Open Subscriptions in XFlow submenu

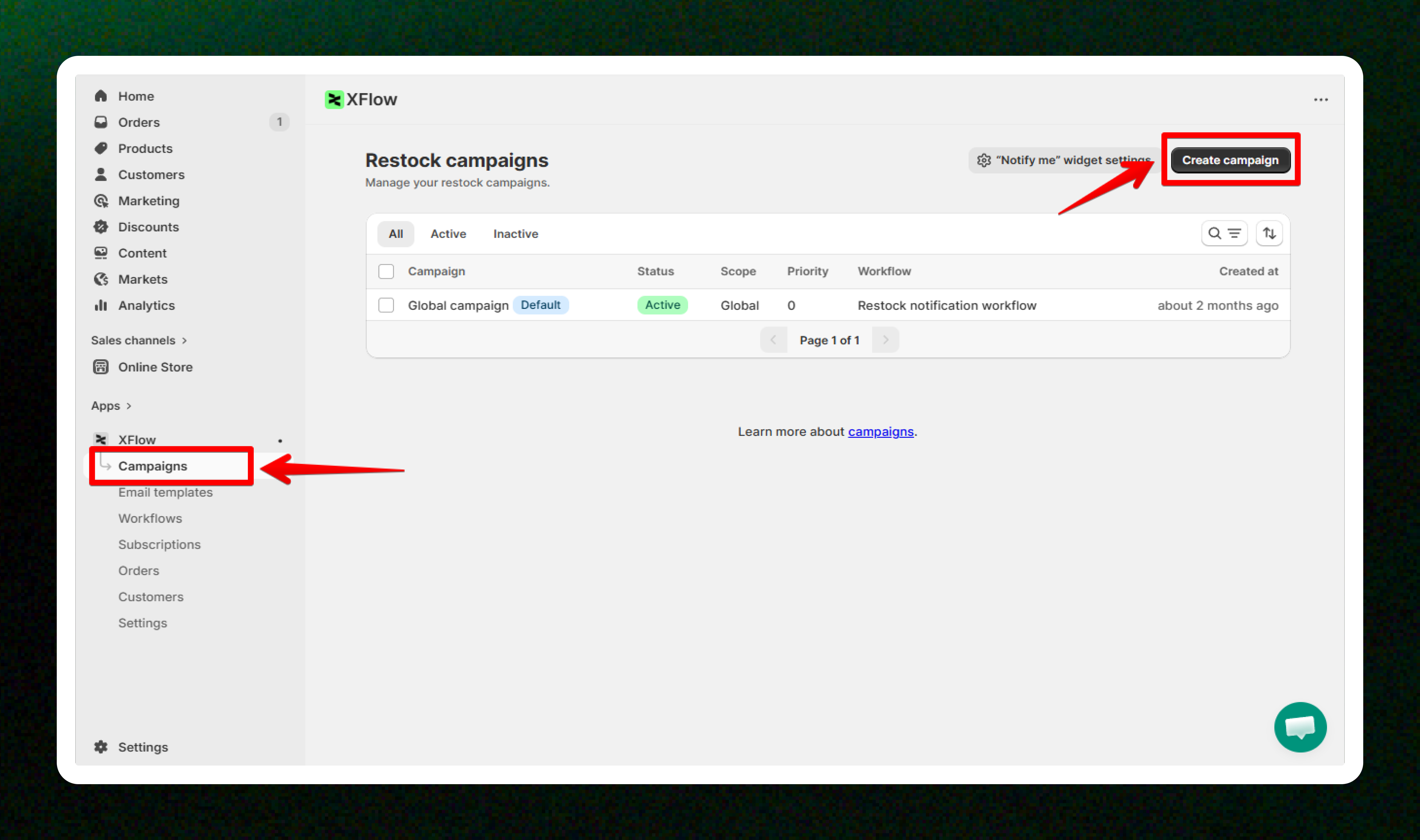point(159,544)
